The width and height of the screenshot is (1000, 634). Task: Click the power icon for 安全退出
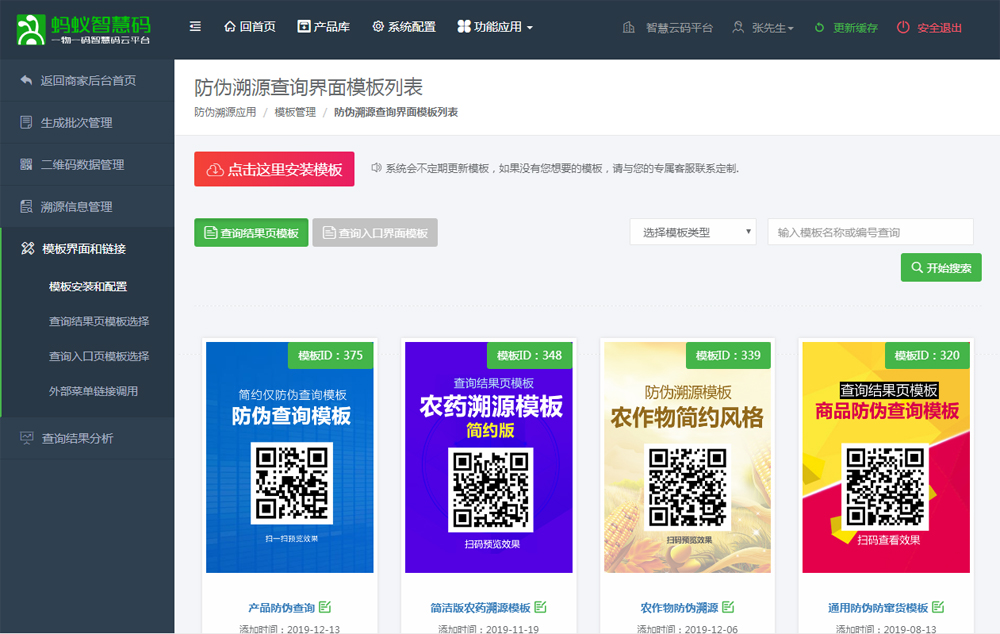click(903, 27)
